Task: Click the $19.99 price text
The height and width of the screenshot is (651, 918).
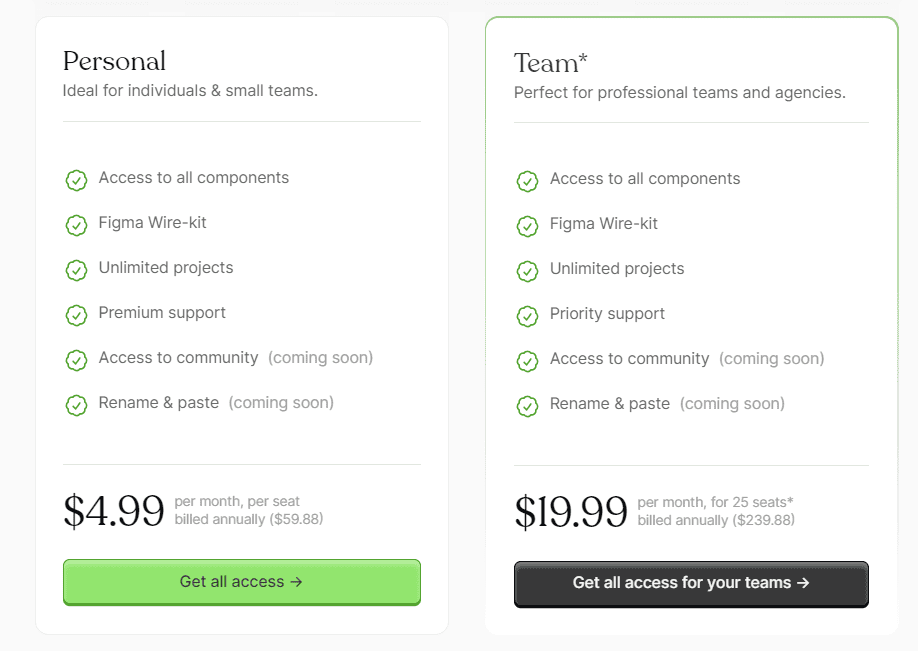Action: tap(571, 511)
